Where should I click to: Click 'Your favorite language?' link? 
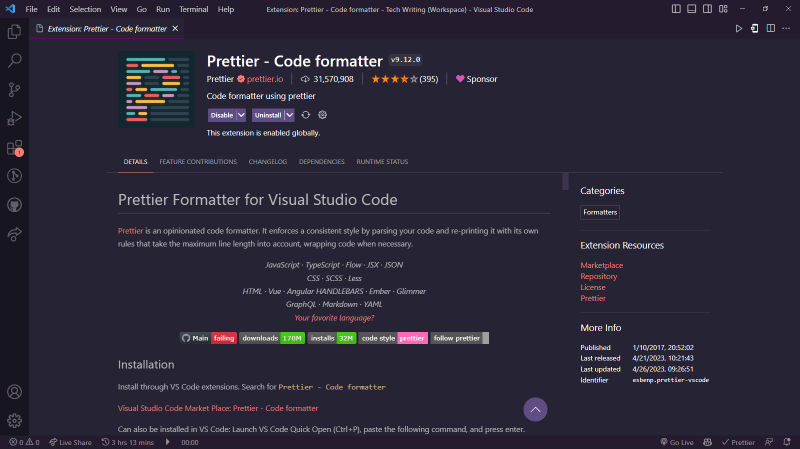334,318
